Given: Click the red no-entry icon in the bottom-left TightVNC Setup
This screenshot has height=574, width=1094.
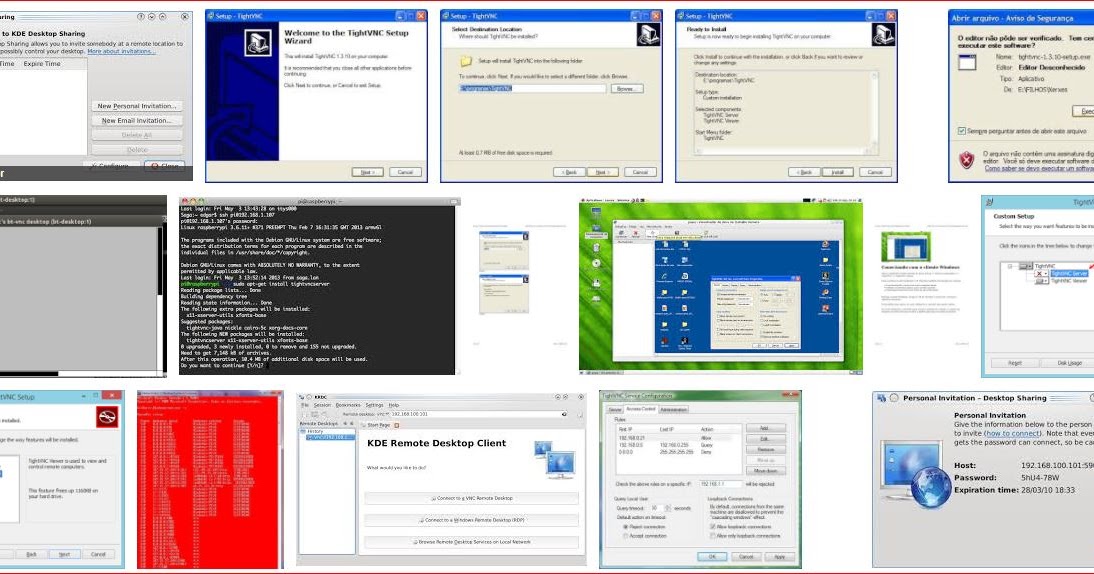Looking at the screenshot, I should tap(107, 417).
